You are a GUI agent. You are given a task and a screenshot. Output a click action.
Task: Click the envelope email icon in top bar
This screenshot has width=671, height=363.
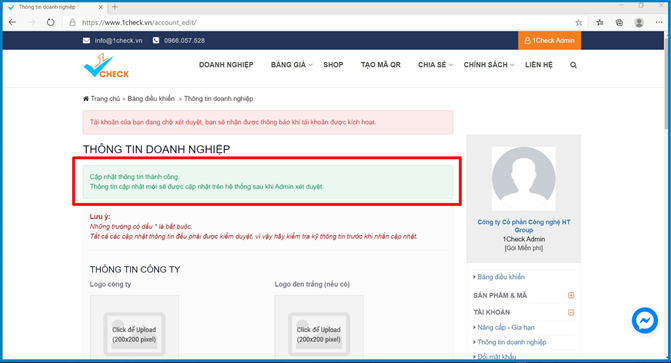[86, 41]
